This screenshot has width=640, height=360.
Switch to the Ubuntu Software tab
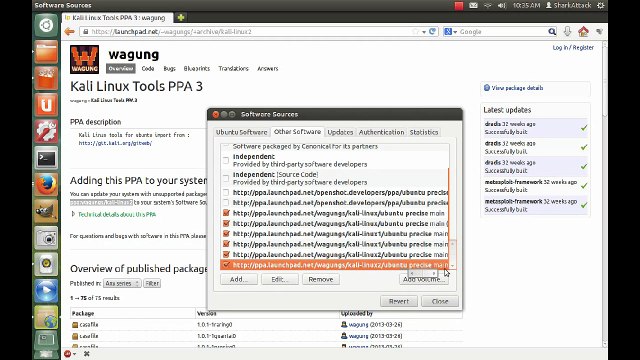(x=241, y=132)
